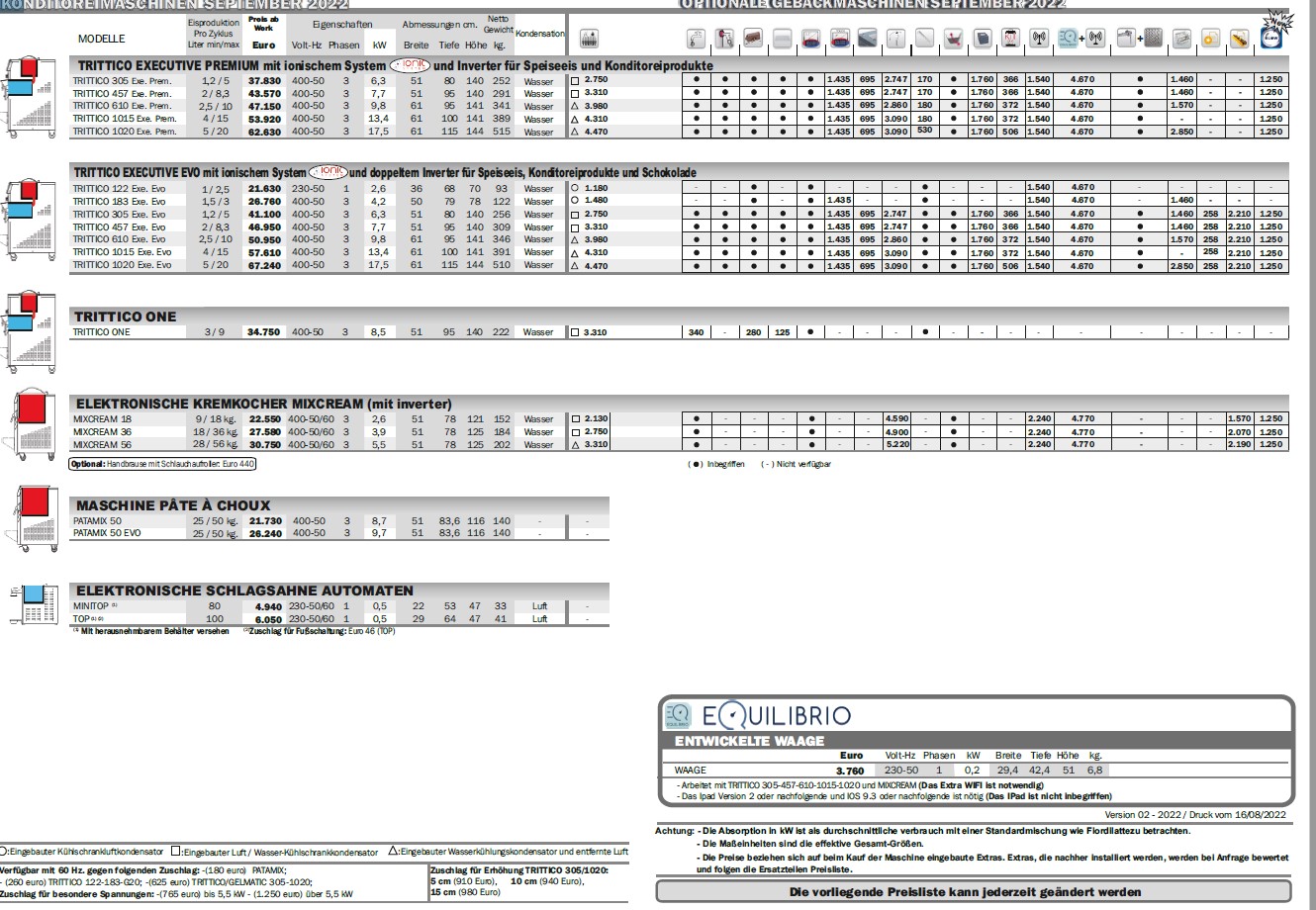This screenshot has height=910, width=1316.
Task: Click the 2.850 value in the Trittico 1020 Premium row
Action: tap(1180, 132)
